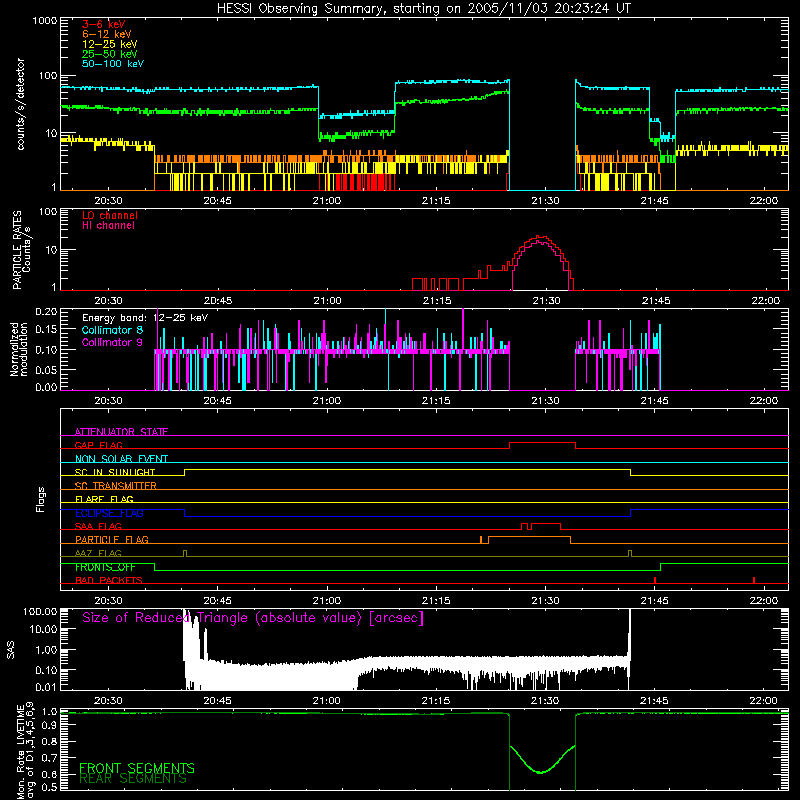Click the HI channel legend label

point(108,226)
